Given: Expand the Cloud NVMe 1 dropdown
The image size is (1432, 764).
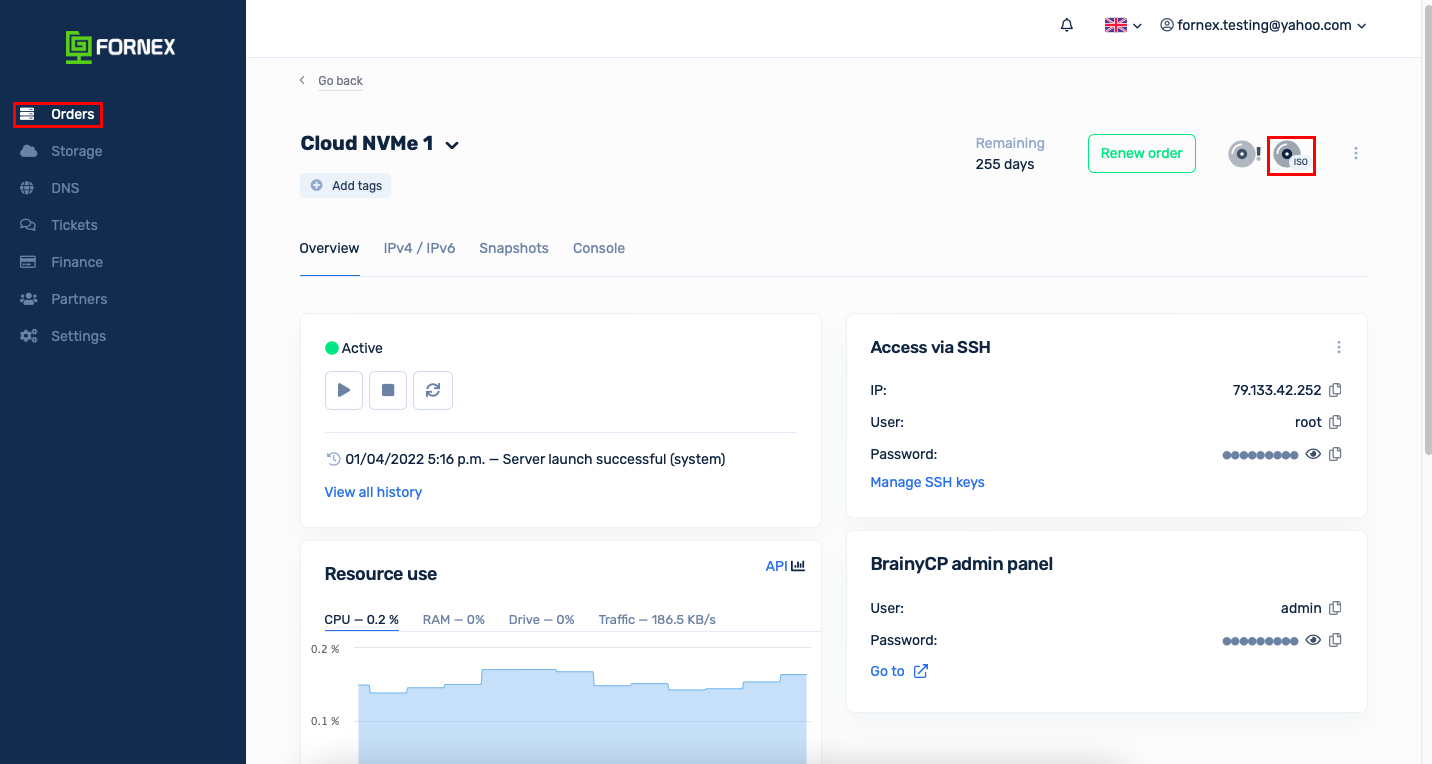Looking at the screenshot, I should tap(452, 145).
